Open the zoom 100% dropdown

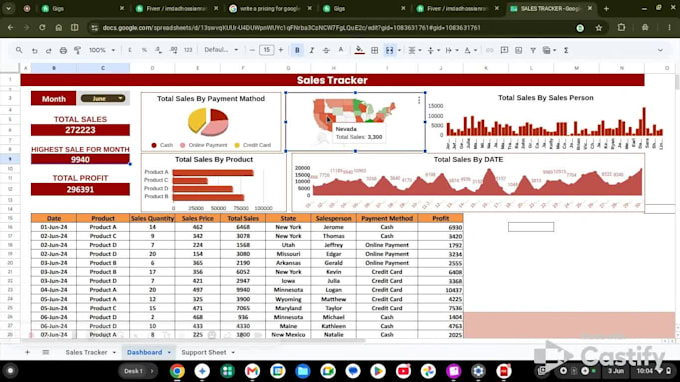[102, 50]
